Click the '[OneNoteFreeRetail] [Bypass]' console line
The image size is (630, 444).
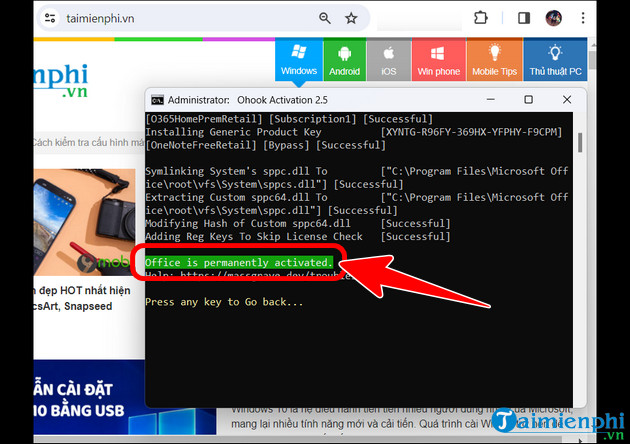[x=265, y=145]
